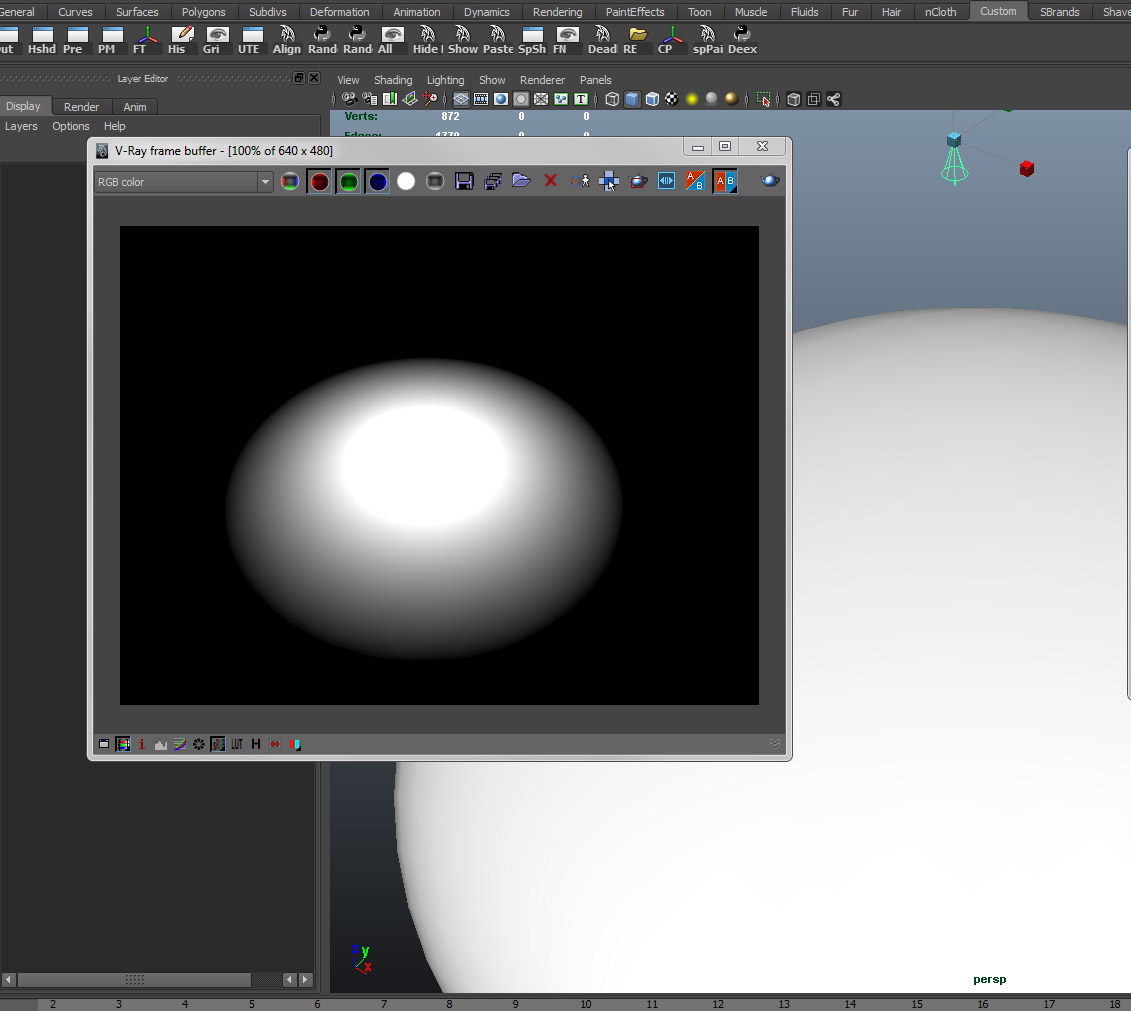Screen dimensions: 1131x1011
Task: Toggle exposure correction icon
Action: 198,744
